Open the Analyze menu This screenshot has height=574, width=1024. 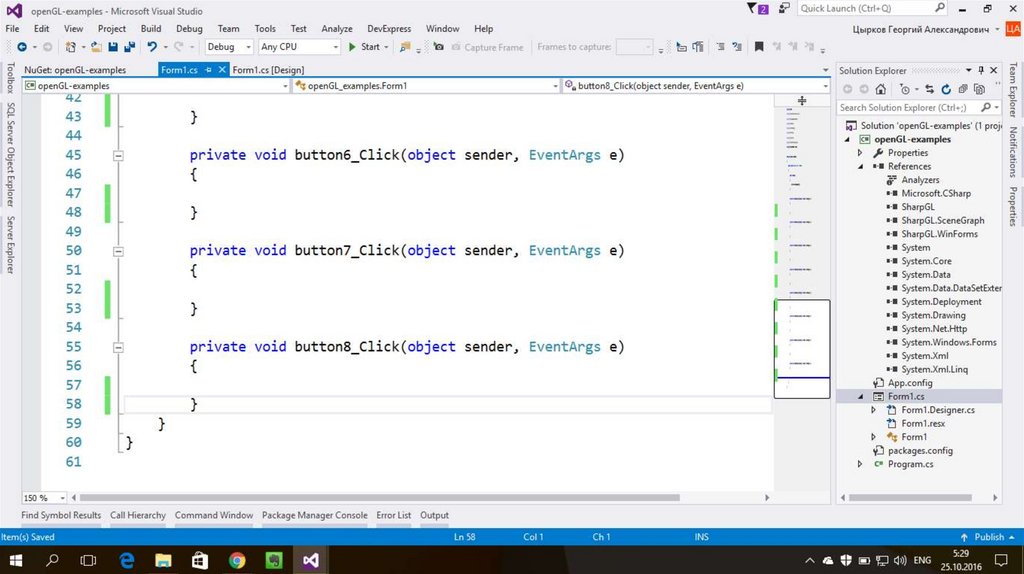tap(337, 29)
